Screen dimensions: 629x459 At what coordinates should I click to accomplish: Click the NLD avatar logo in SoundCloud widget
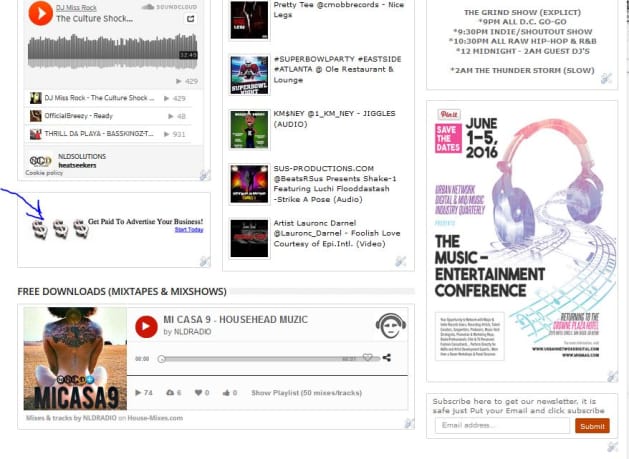pyautogui.click(x=40, y=160)
